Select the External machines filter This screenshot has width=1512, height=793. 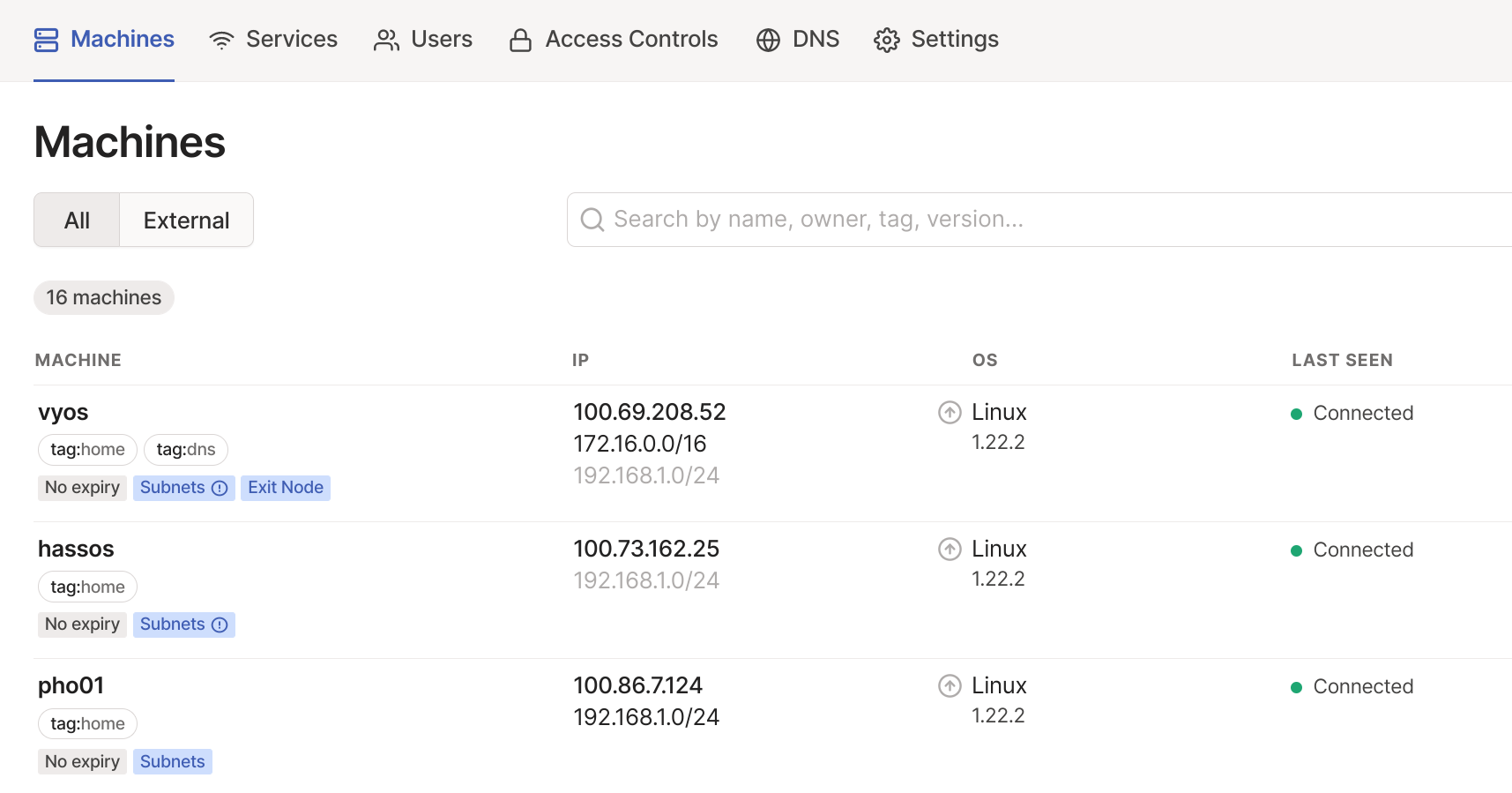tap(187, 220)
